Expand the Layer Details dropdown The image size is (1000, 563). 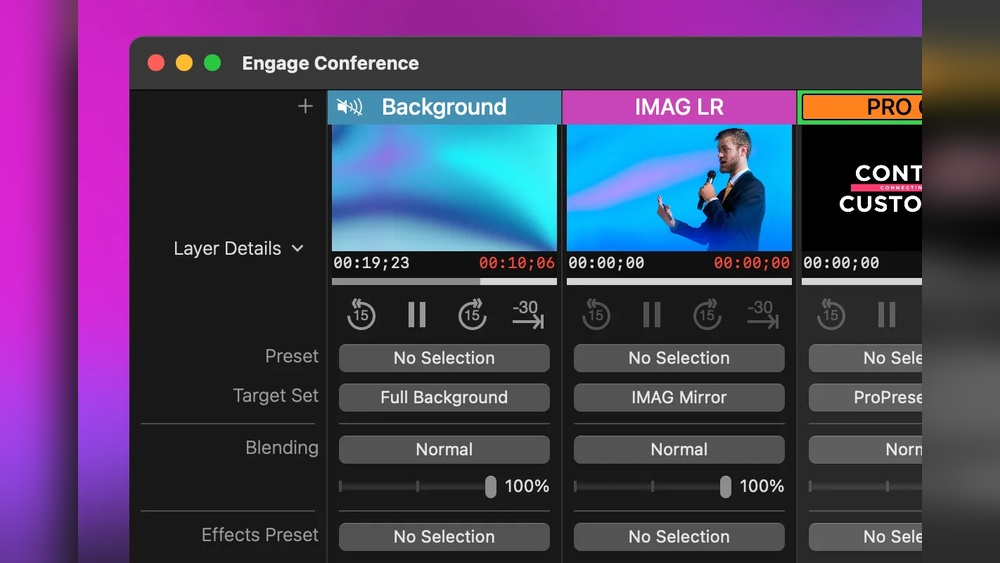[239, 248]
